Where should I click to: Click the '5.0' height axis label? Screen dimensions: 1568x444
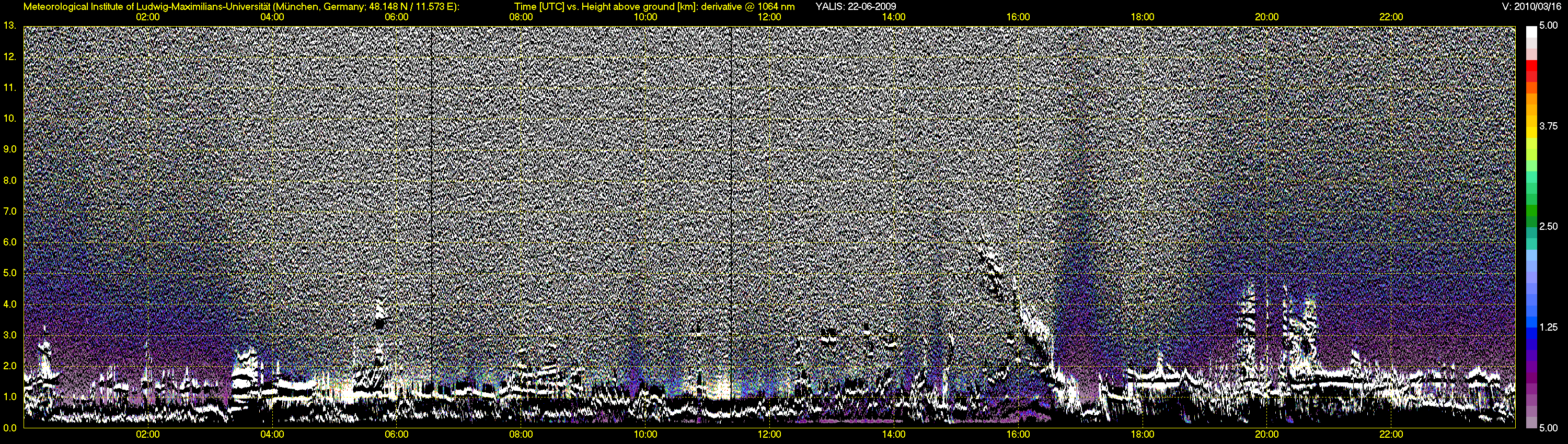pos(9,273)
